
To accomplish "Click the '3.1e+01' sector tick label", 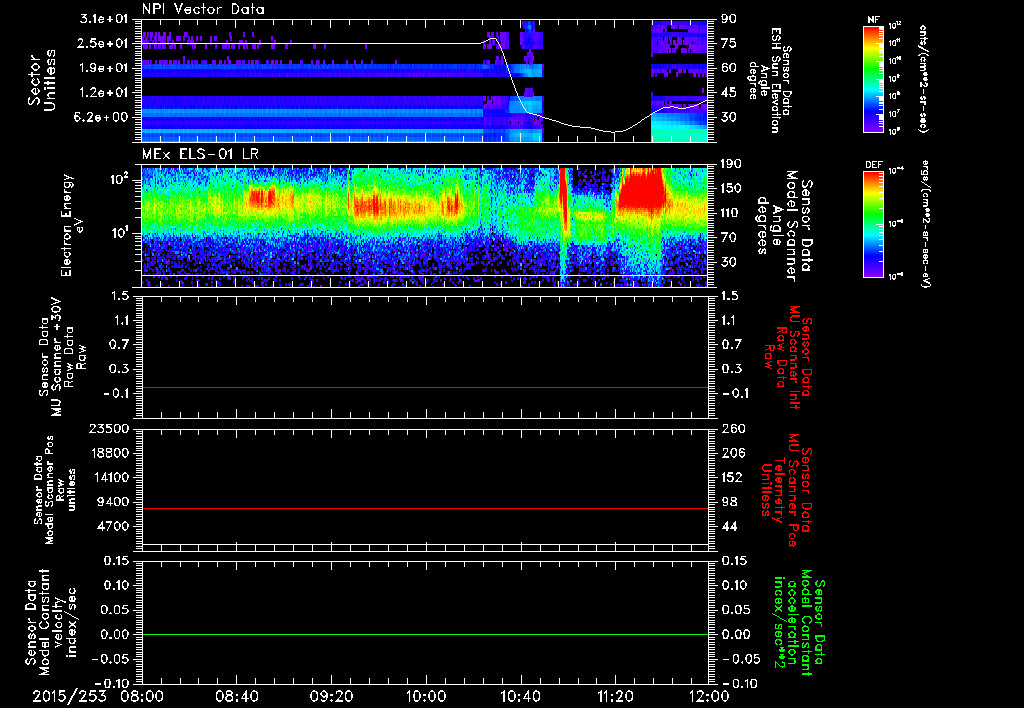I will [105, 19].
